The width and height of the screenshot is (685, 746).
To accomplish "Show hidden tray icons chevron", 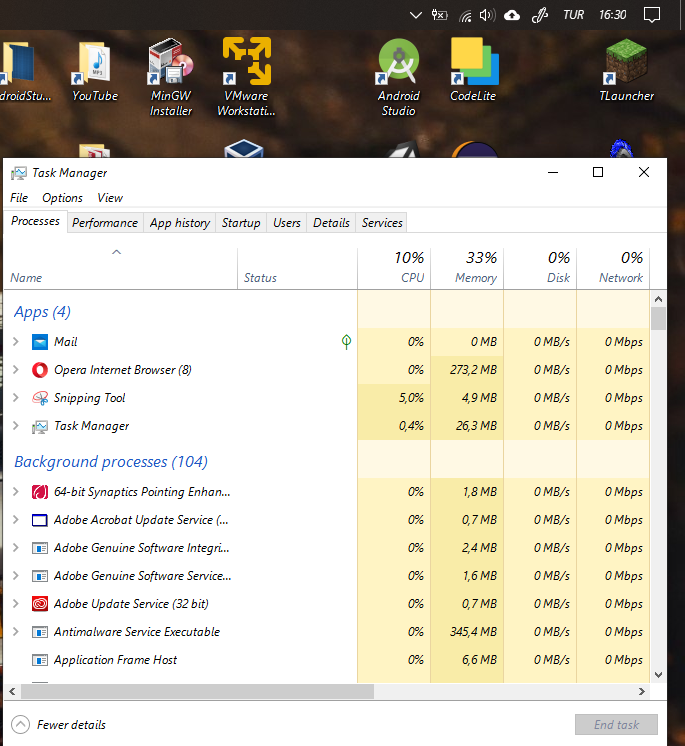I will tap(416, 15).
